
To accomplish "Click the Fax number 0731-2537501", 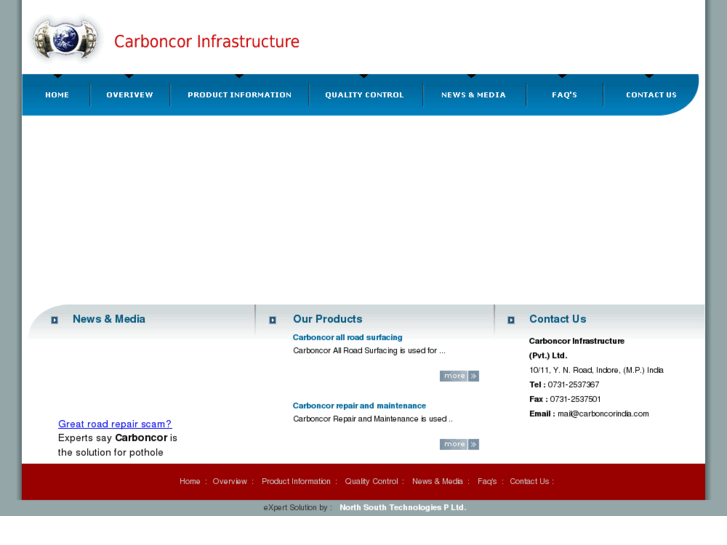I will (575, 399).
